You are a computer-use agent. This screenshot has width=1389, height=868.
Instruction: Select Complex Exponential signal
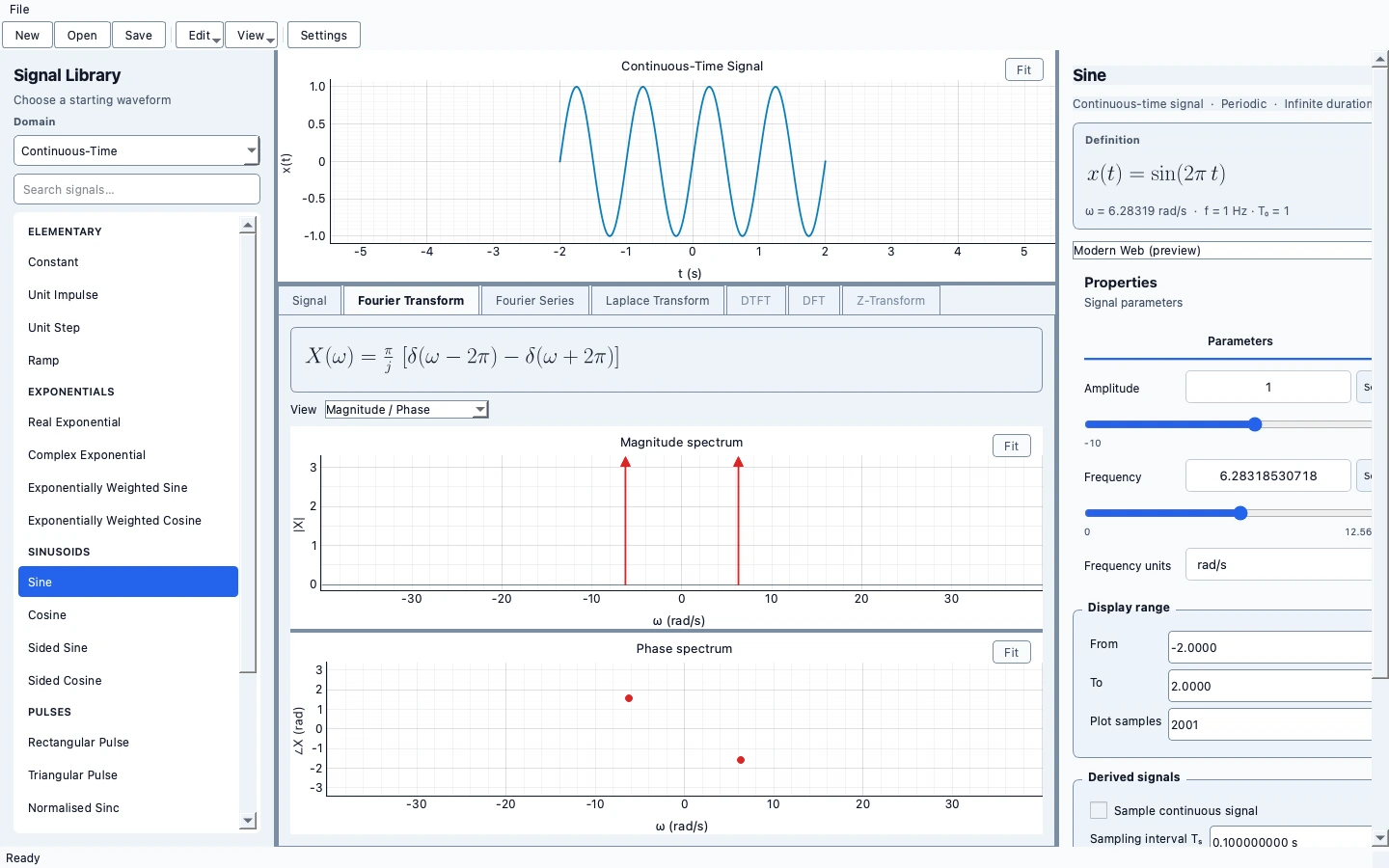coord(128,455)
